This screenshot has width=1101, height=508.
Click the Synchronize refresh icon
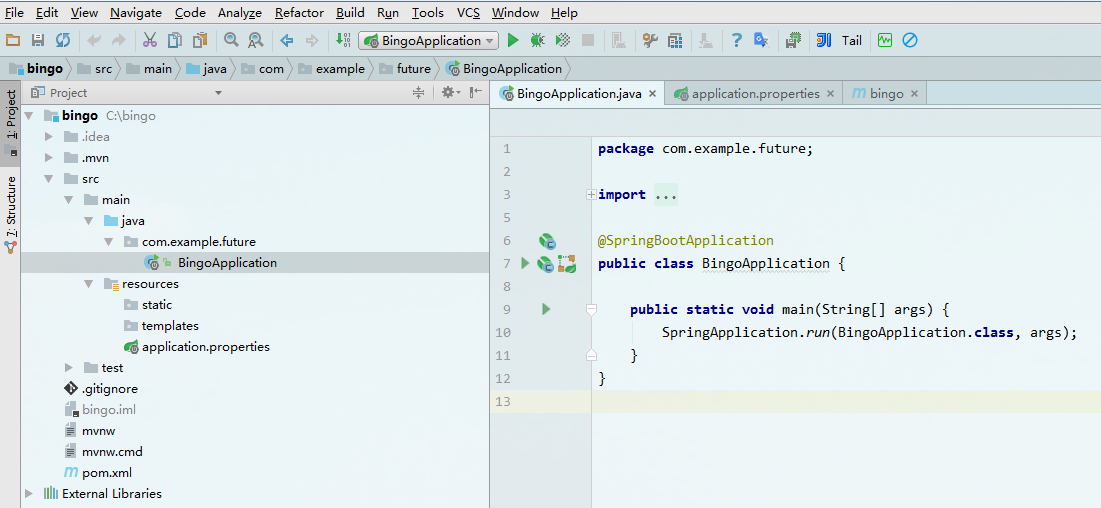(x=63, y=41)
